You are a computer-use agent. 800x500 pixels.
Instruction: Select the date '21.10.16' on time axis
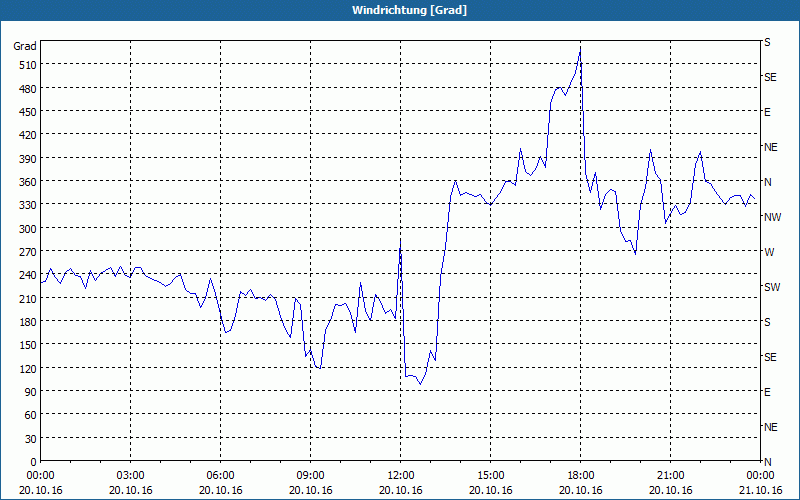(760, 490)
